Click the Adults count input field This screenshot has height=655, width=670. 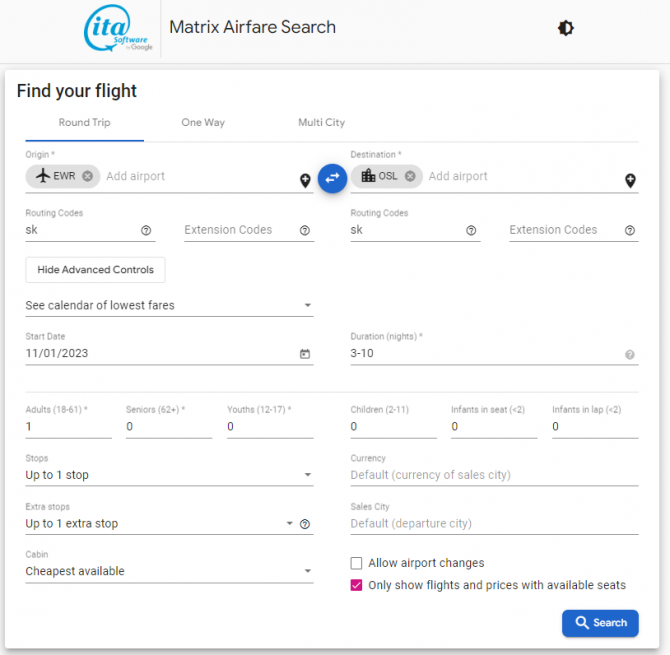68,427
